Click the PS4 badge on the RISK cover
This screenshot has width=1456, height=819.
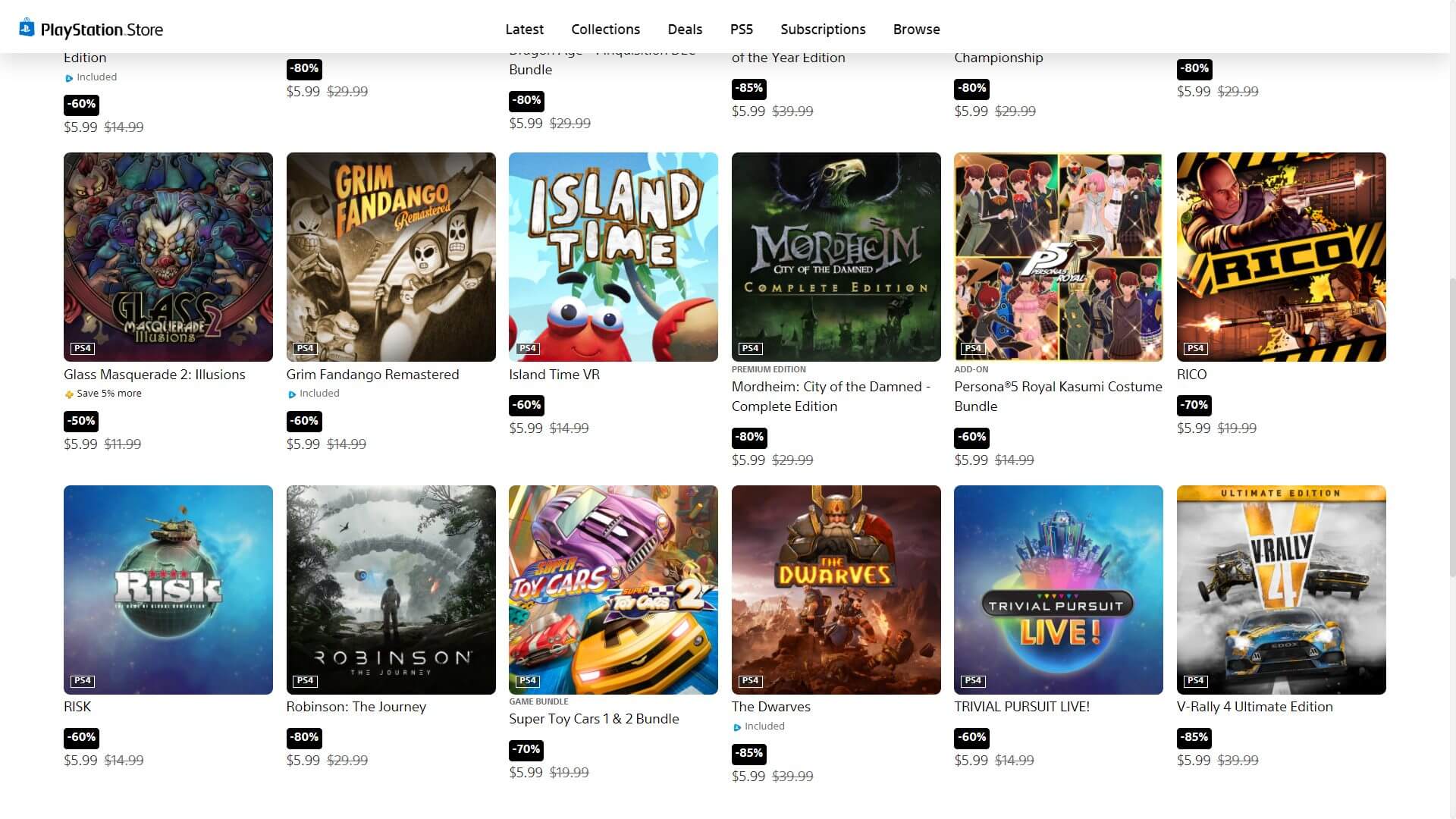tap(82, 681)
